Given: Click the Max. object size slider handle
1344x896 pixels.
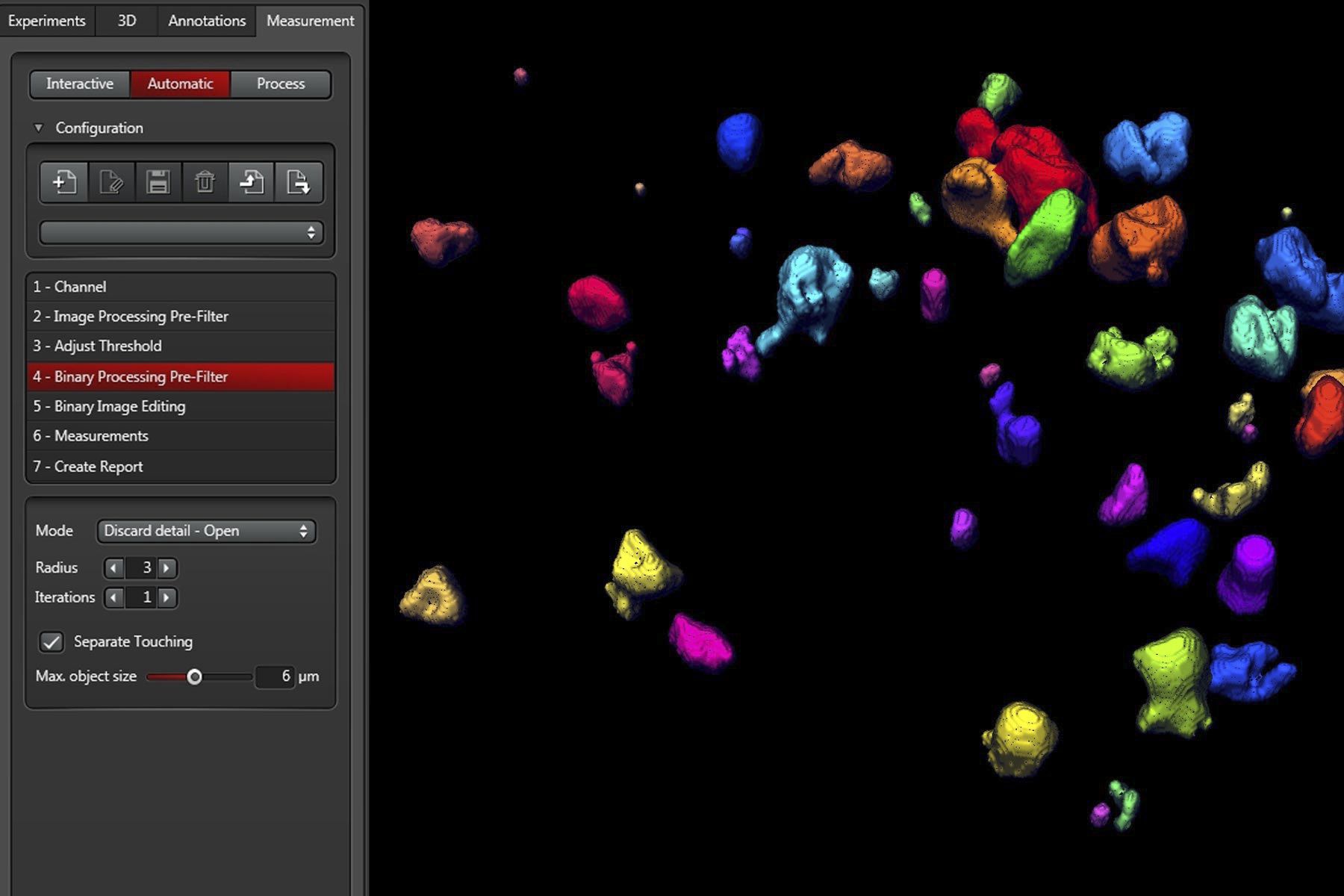Looking at the screenshot, I should click(194, 677).
